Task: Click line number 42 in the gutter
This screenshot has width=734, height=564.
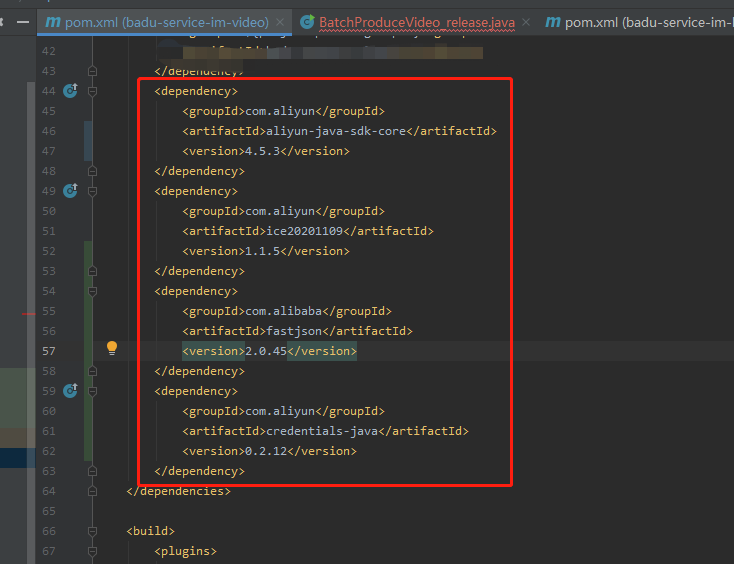Action: (49, 51)
